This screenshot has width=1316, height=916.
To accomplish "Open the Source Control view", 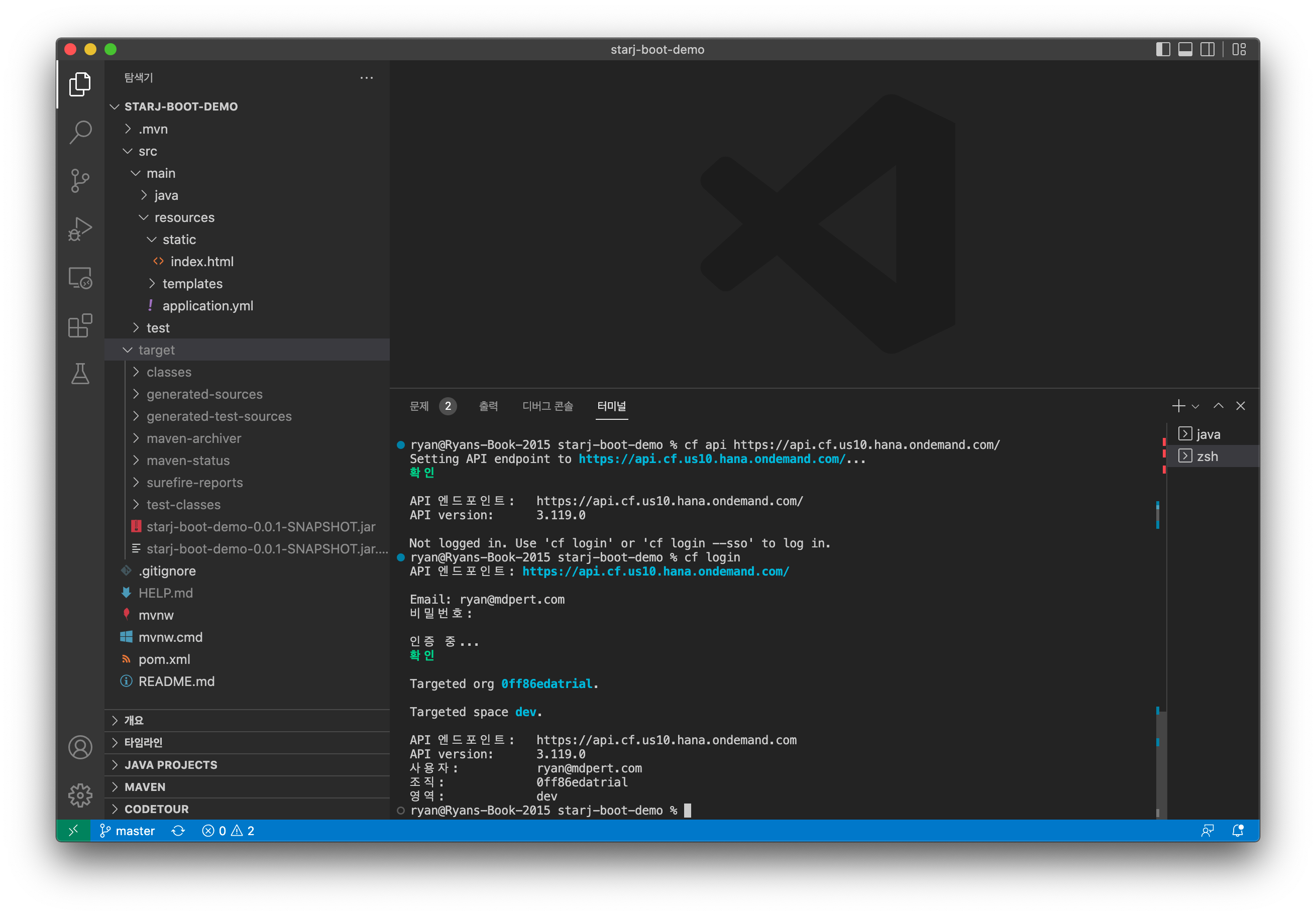I will tap(80, 181).
